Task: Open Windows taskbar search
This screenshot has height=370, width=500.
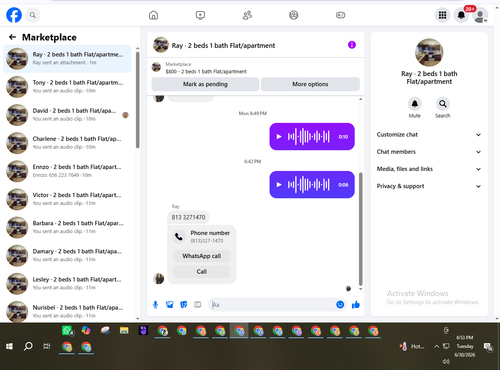Action: point(28,347)
